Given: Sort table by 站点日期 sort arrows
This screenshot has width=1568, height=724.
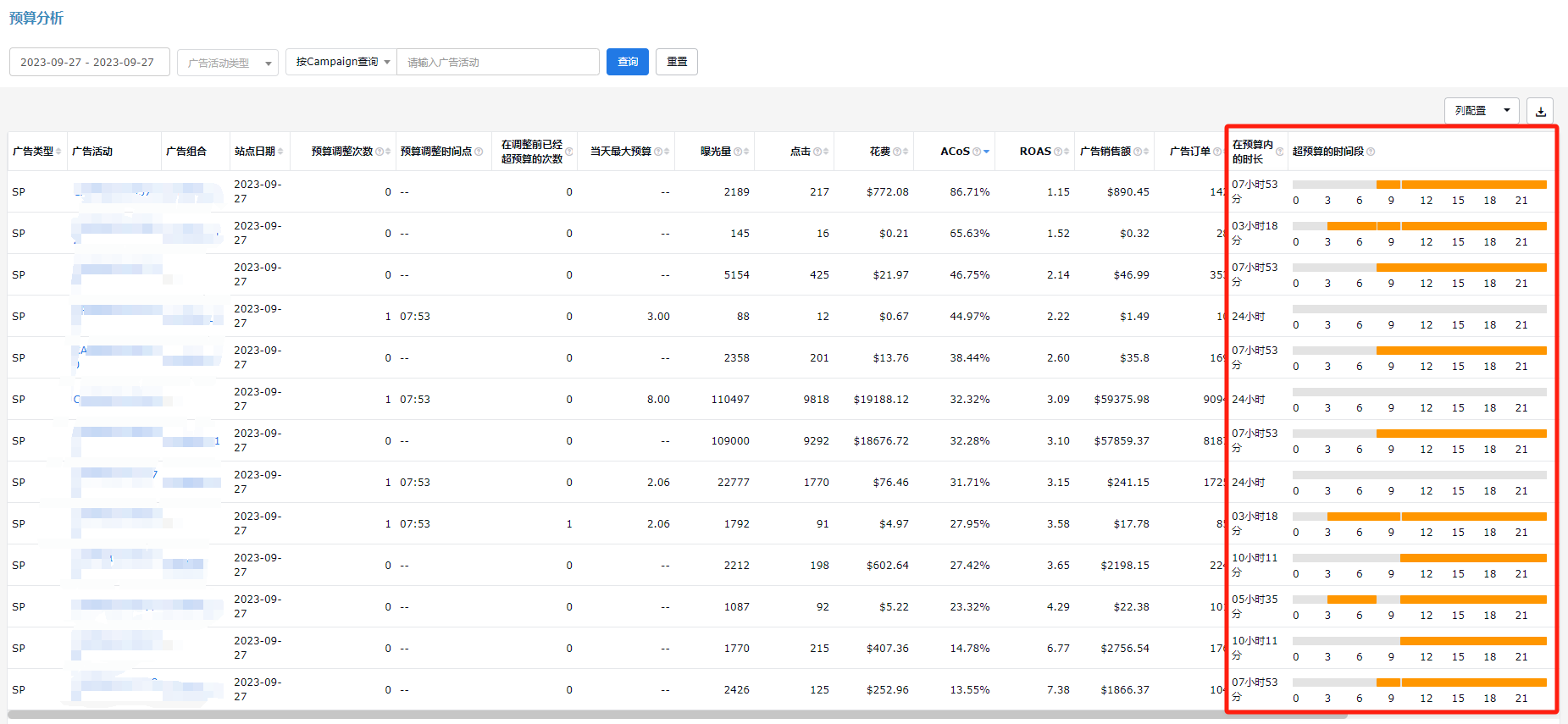Looking at the screenshot, I should click(280, 152).
